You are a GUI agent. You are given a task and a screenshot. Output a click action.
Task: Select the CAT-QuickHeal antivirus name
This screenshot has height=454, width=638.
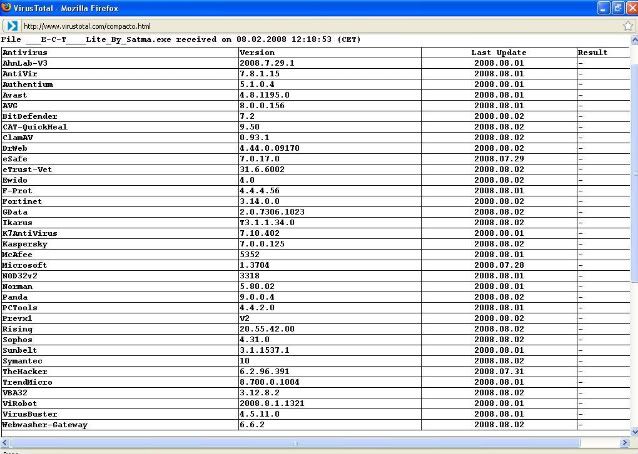(35, 127)
